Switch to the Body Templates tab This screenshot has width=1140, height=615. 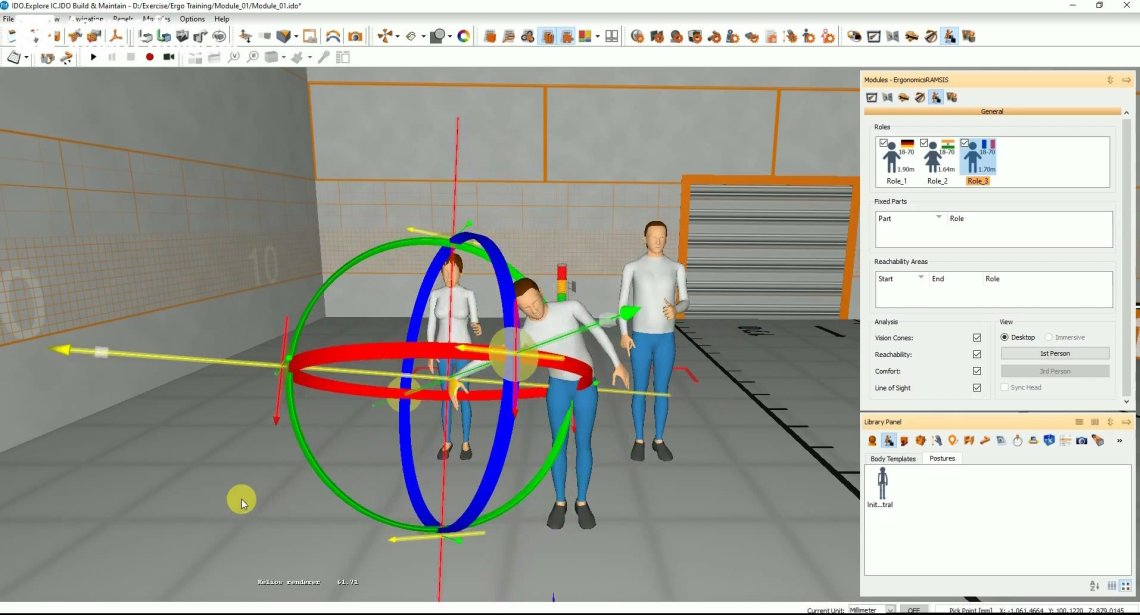[892, 458]
